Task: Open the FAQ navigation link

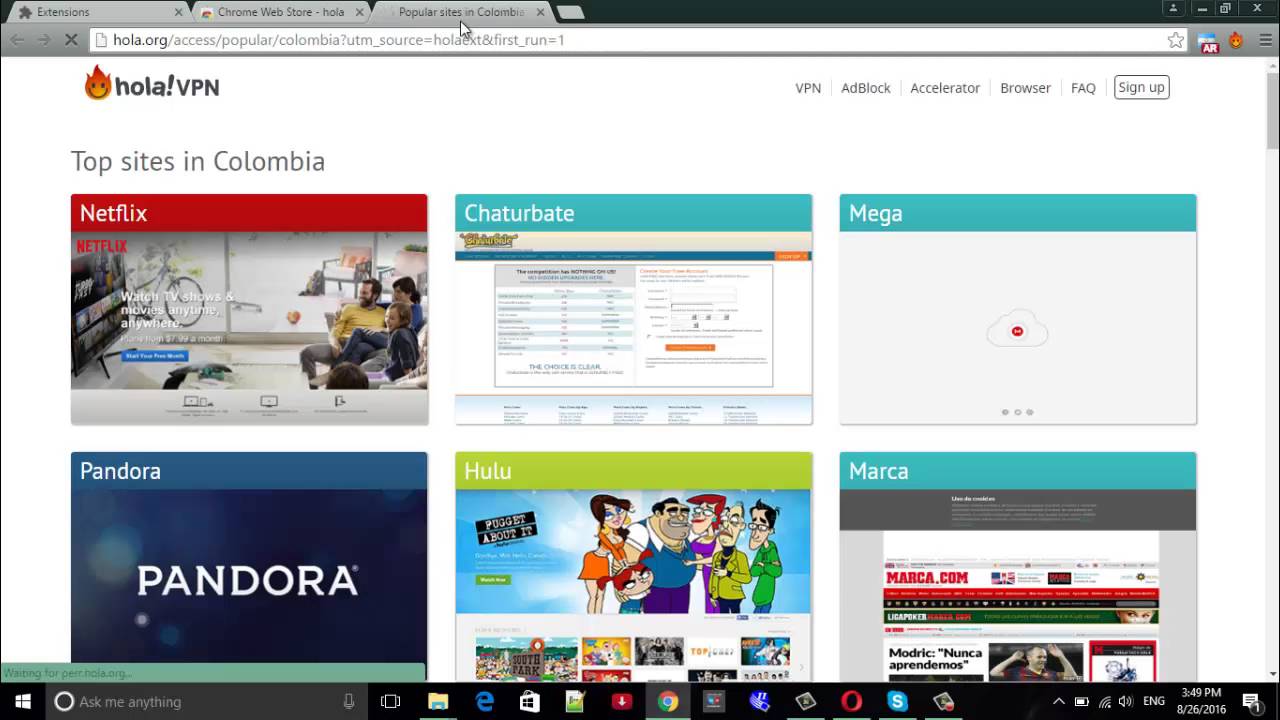Action: click(x=1083, y=88)
